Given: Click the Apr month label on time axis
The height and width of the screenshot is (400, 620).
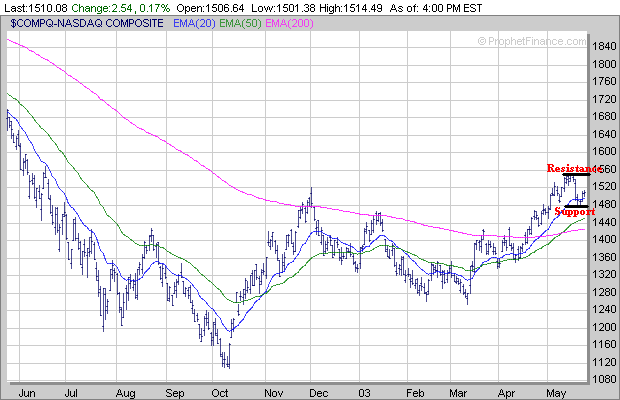Looking at the screenshot, I should (507, 393).
